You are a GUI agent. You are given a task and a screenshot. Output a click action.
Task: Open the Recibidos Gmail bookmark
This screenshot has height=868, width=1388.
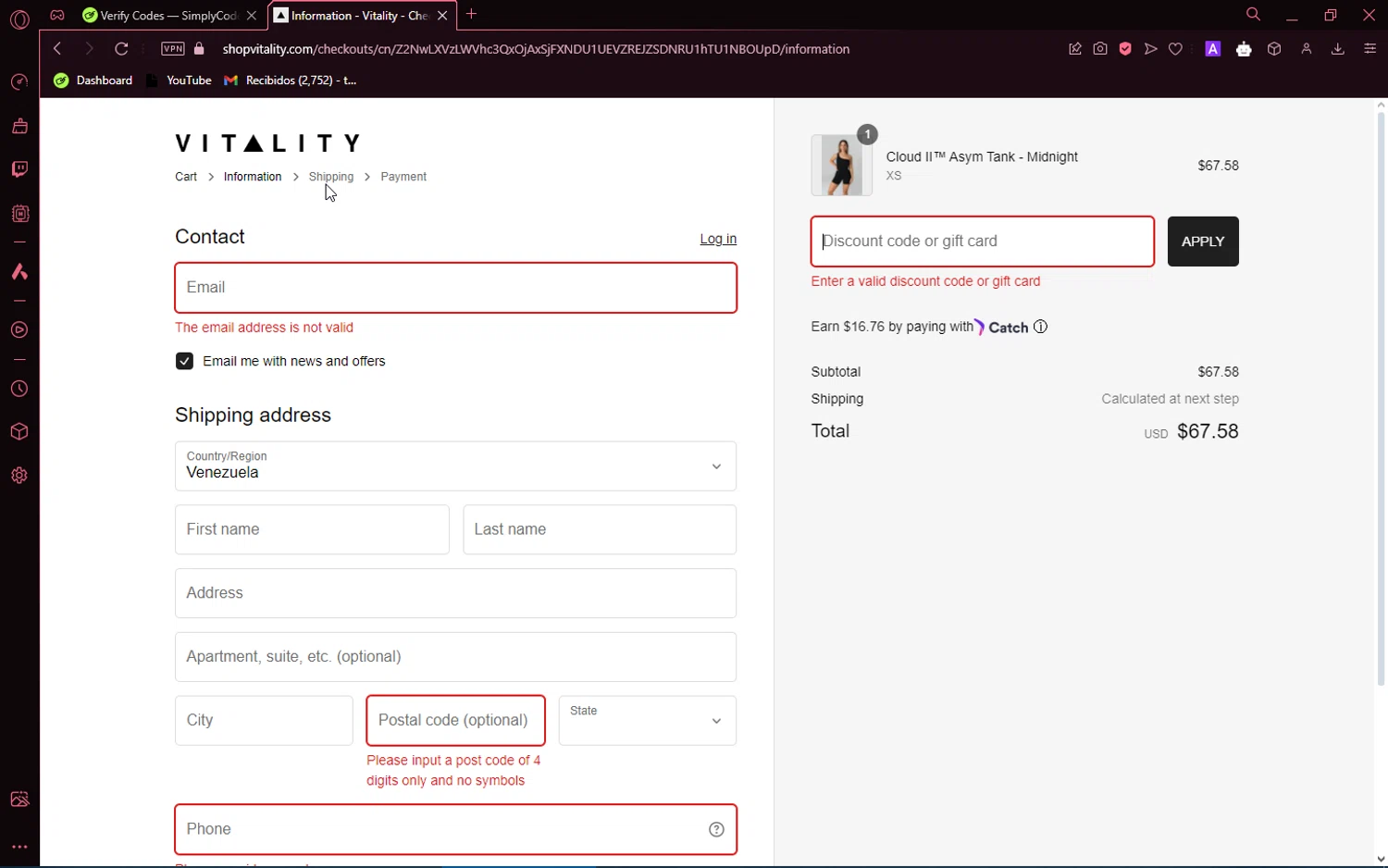(x=291, y=81)
